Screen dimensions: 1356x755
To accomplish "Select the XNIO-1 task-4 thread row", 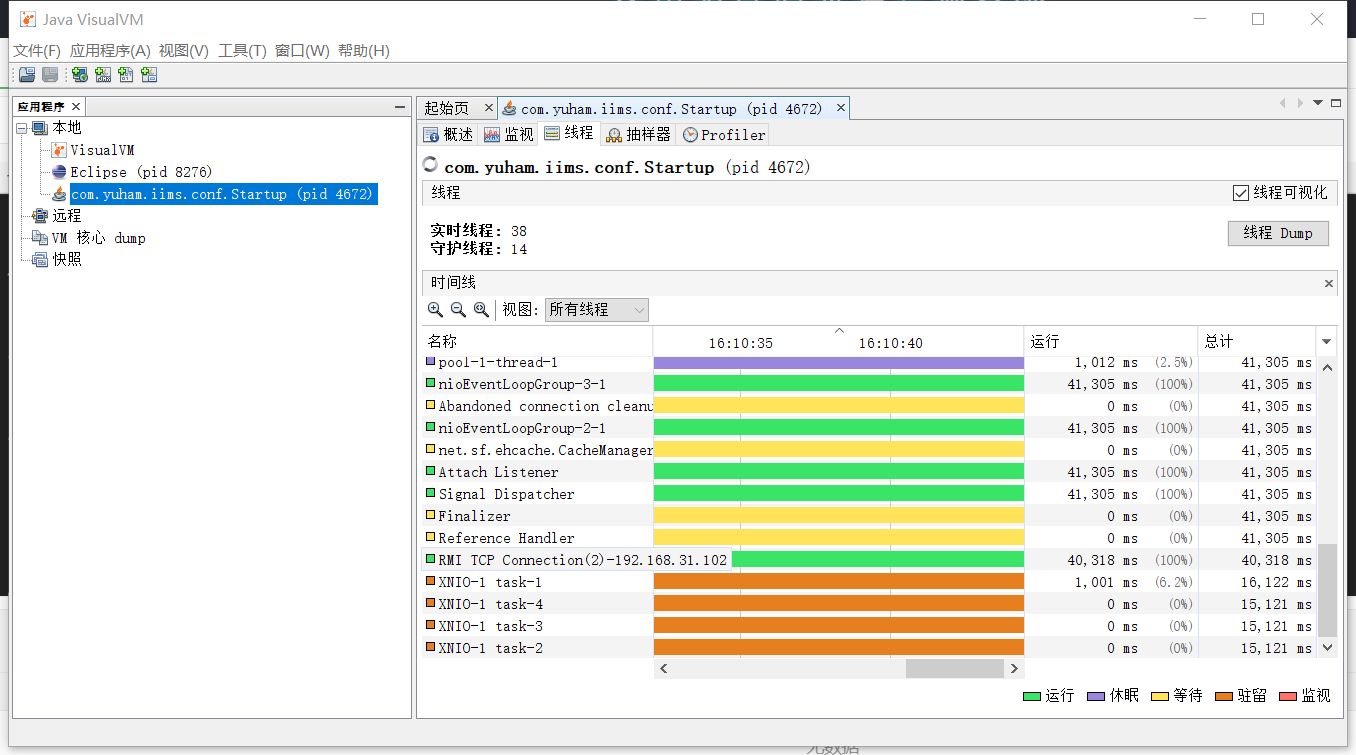I will [869, 604].
